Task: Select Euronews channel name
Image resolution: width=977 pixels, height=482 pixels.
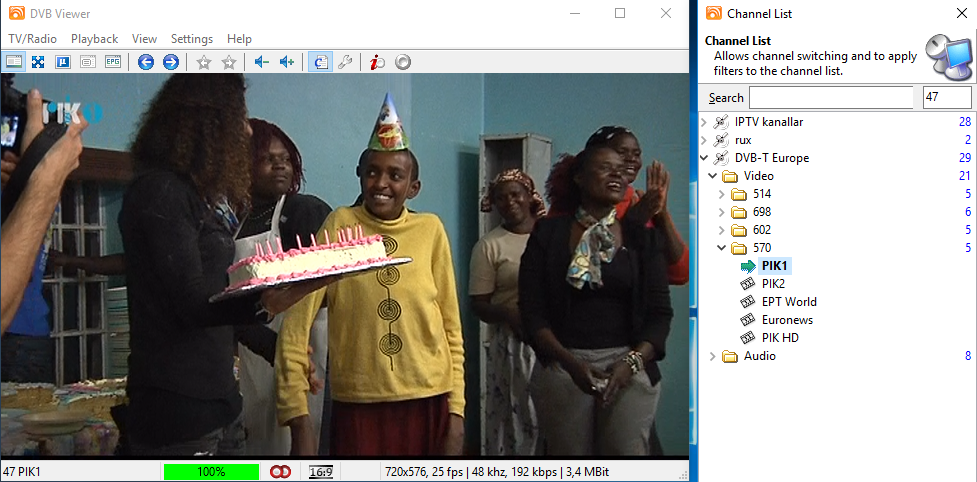Action: click(x=787, y=320)
